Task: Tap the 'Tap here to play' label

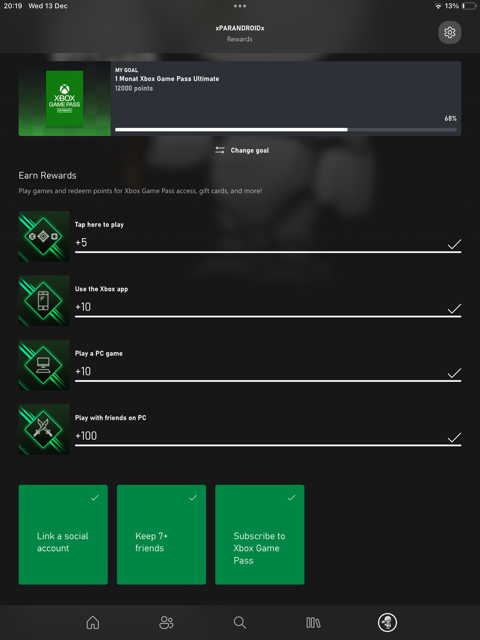Action: click(x=99, y=224)
